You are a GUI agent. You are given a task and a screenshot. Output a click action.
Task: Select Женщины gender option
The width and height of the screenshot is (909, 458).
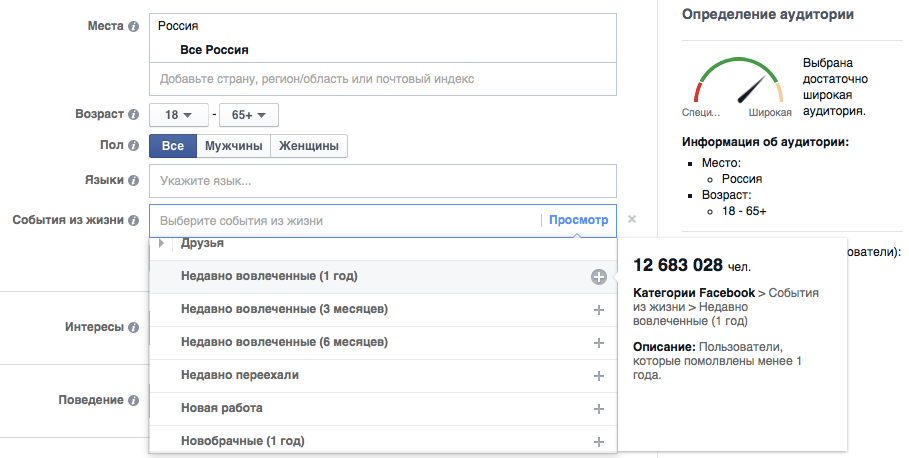pos(309,146)
